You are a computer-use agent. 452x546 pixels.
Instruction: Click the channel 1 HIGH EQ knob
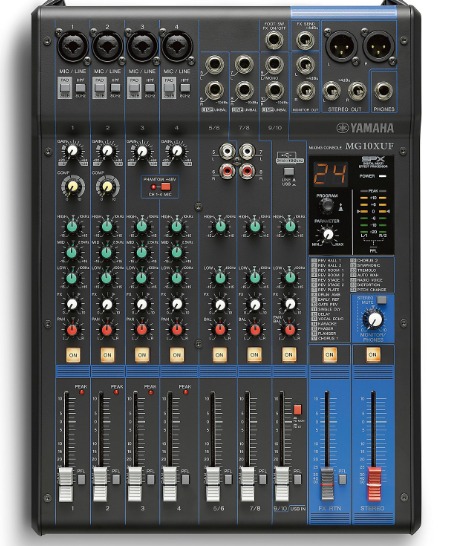click(x=72, y=226)
